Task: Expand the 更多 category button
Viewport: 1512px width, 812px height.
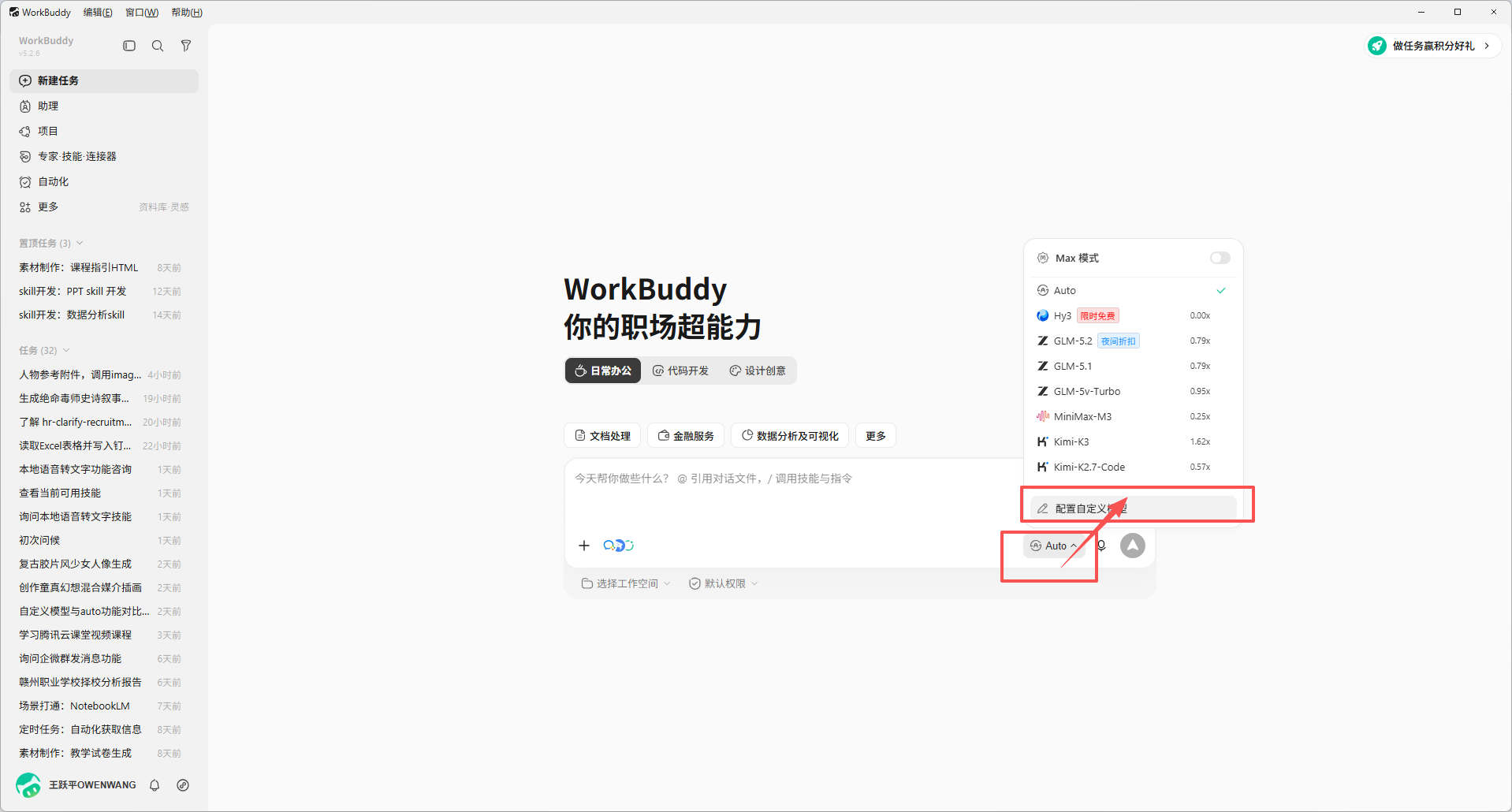Action: pyautogui.click(x=876, y=436)
